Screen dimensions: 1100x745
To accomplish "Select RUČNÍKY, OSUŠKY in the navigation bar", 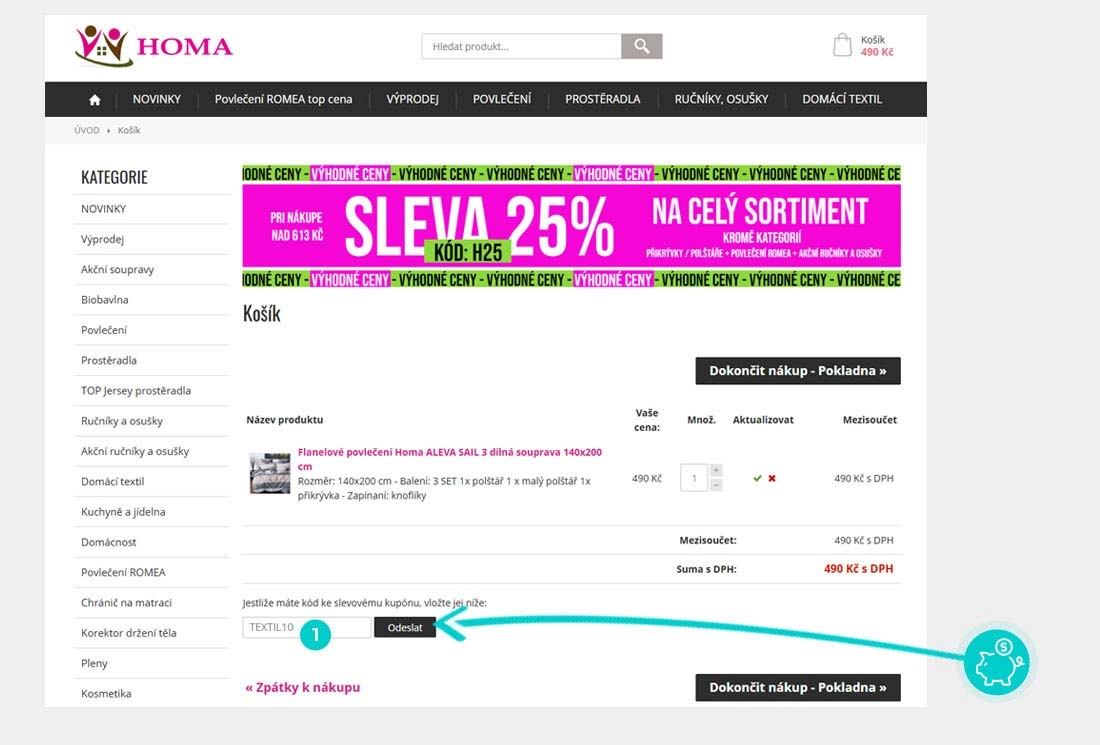I will click(x=721, y=100).
